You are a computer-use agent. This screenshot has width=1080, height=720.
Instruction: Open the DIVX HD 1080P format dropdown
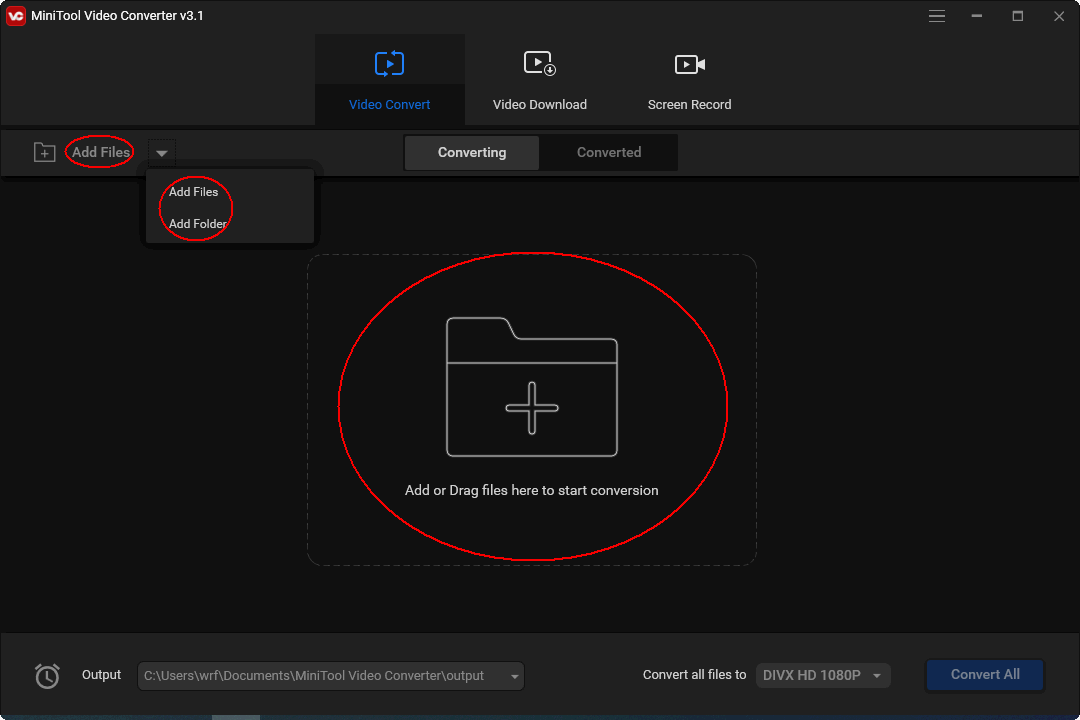(822, 675)
